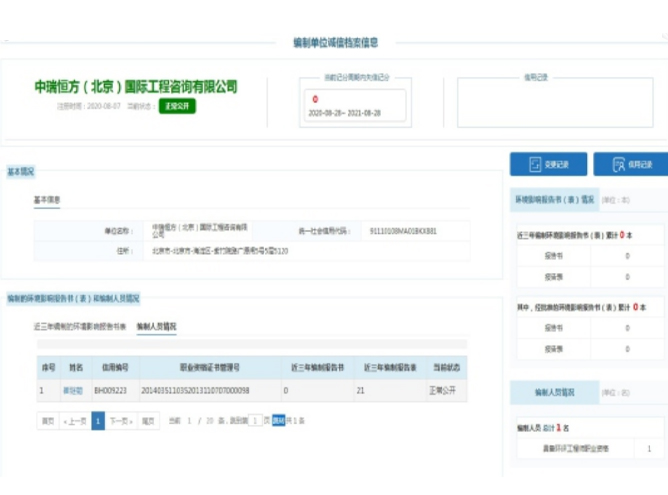Open the staff name link in row 1
The width and height of the screenshot is (668, 495).
point(73,390)
